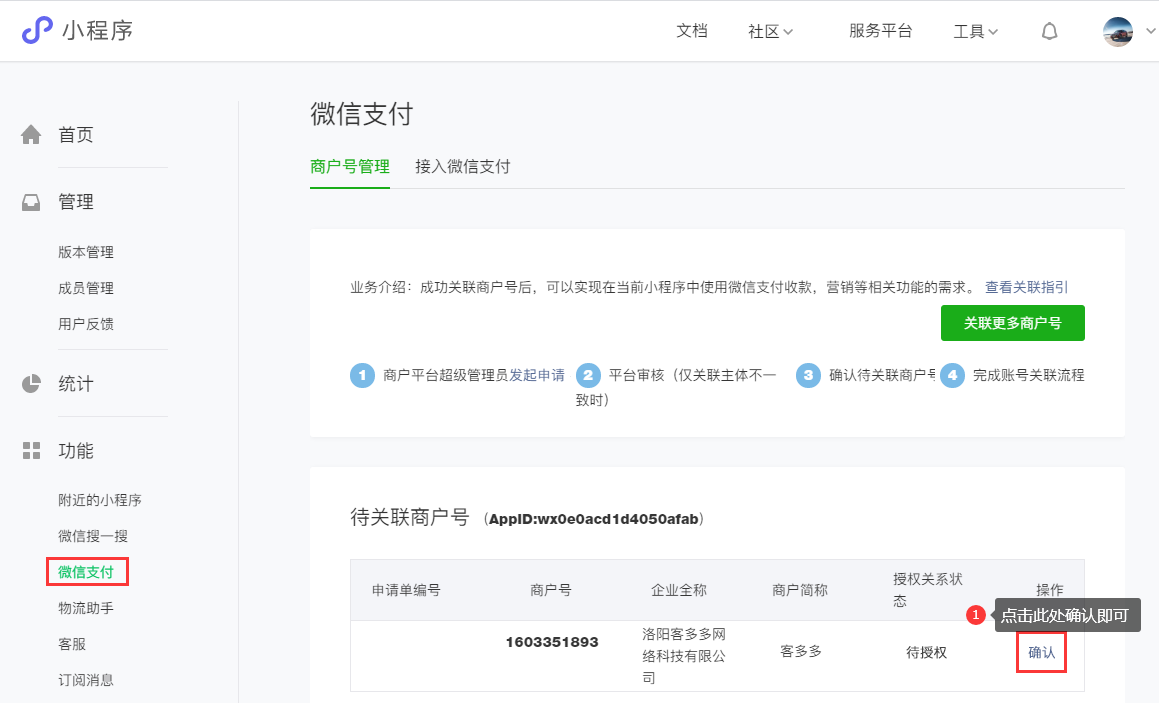Image resolution: width=1159 pixels, height=703 pixels.
Task: Select 管理 section in the sidebar
Action: pyautogui.click(x=75, y=202)
